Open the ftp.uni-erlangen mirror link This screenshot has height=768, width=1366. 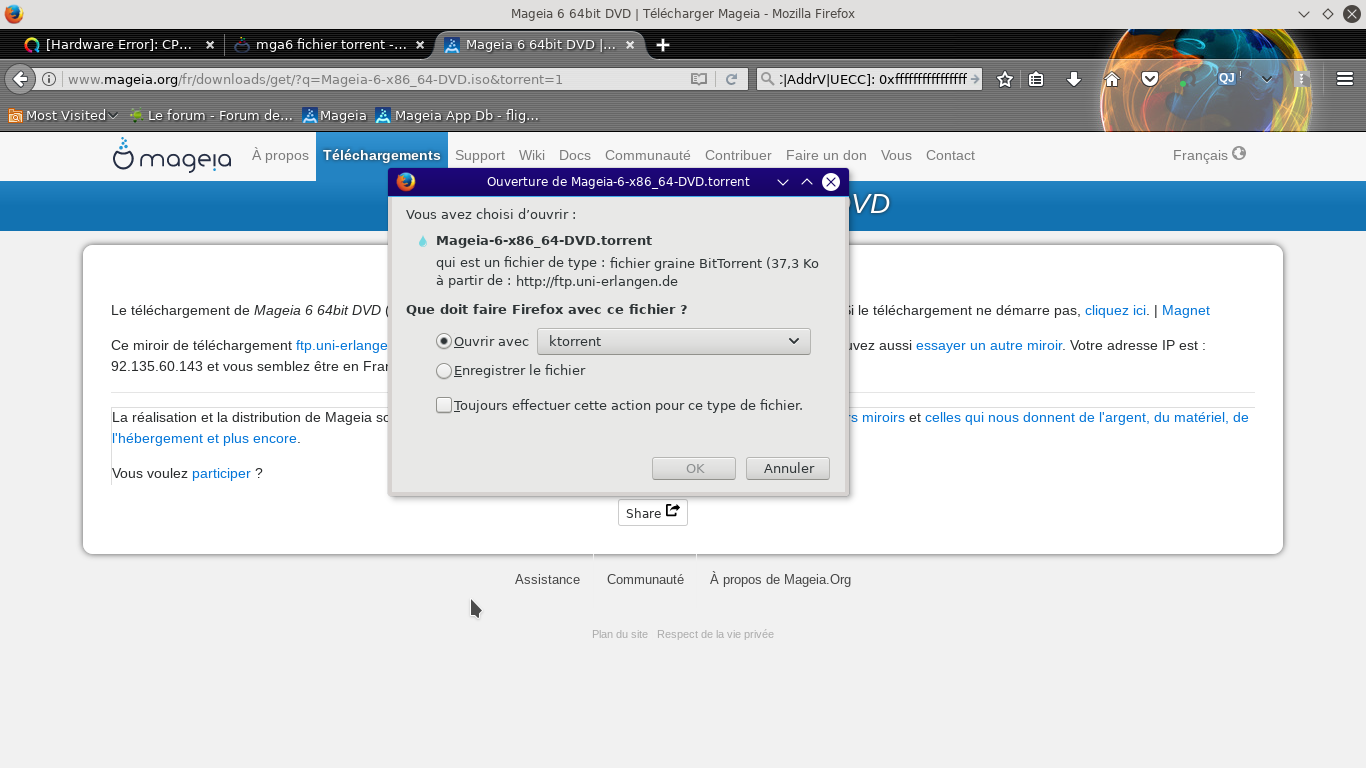point(342,345)
